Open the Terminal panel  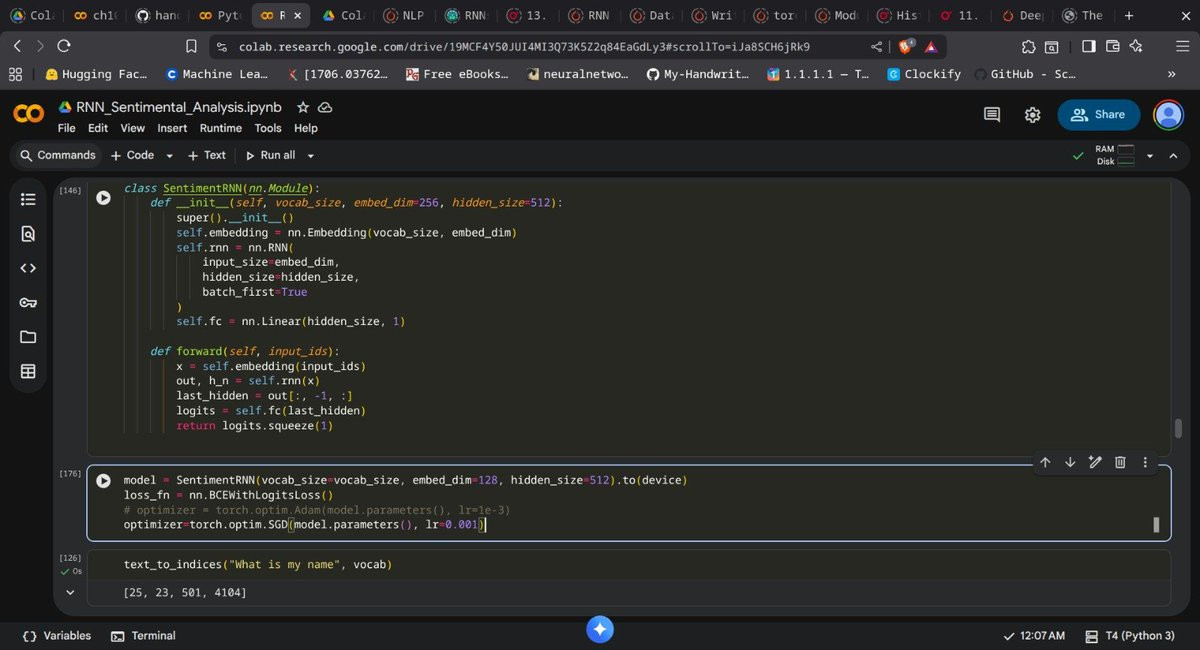142,636
